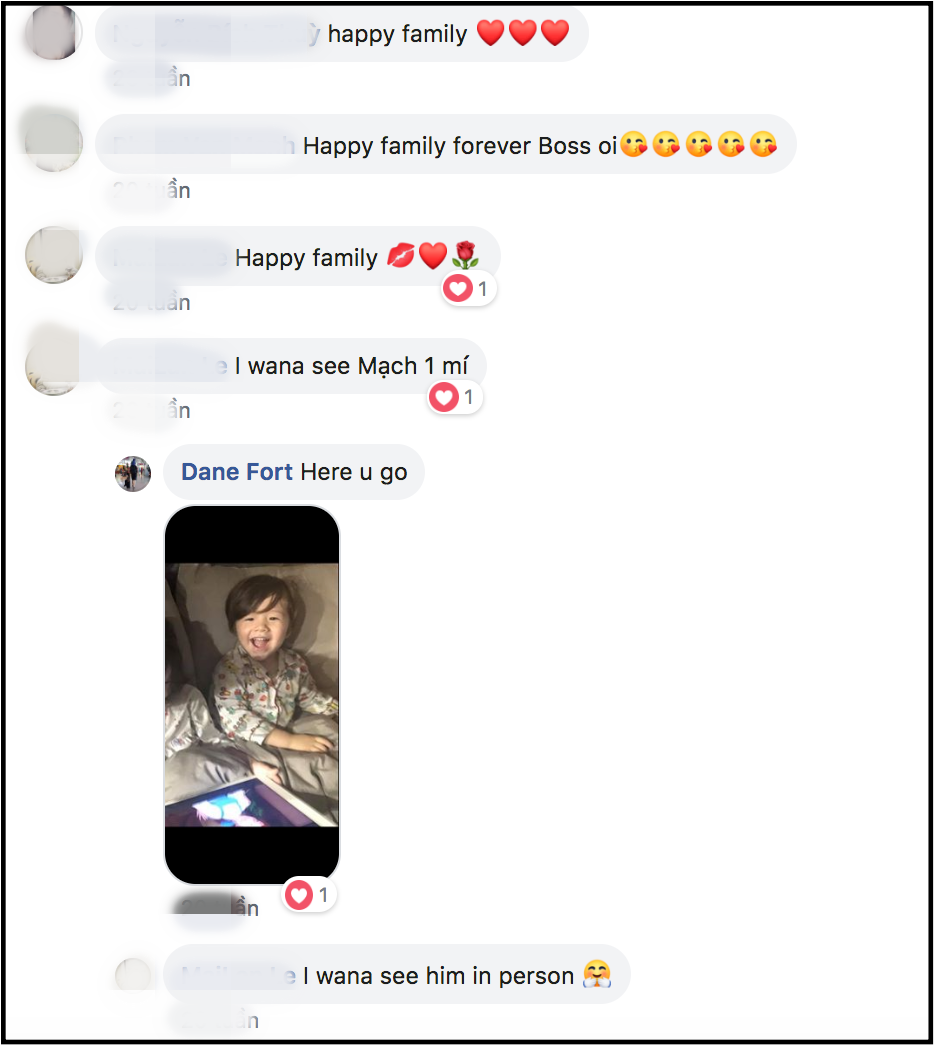The height and width of the screenshot is (1045, 934).
Task: Open avatar beside 'Happy family' rose comment
Action: [54, 255]
